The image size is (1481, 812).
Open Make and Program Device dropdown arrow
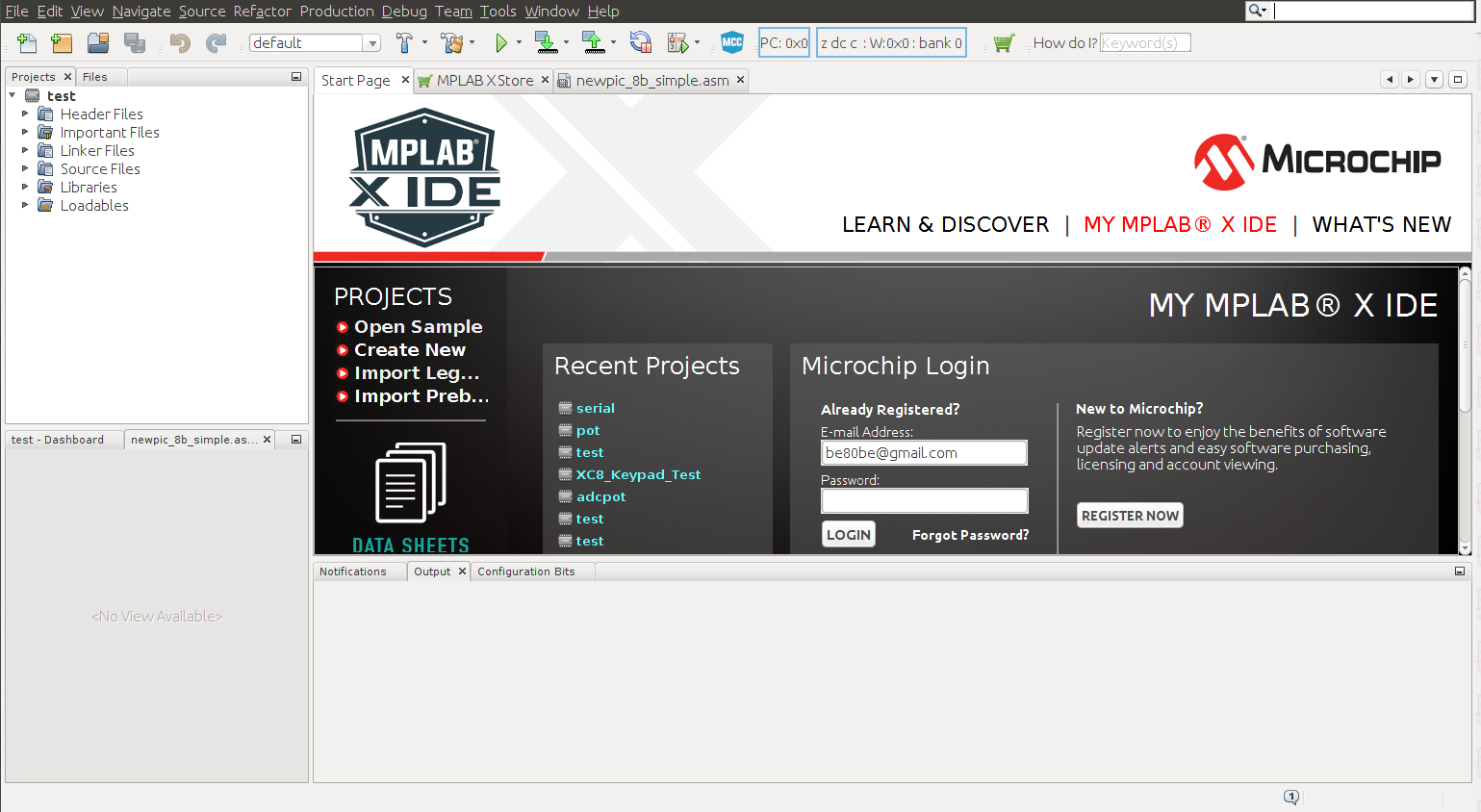point(566,42)
